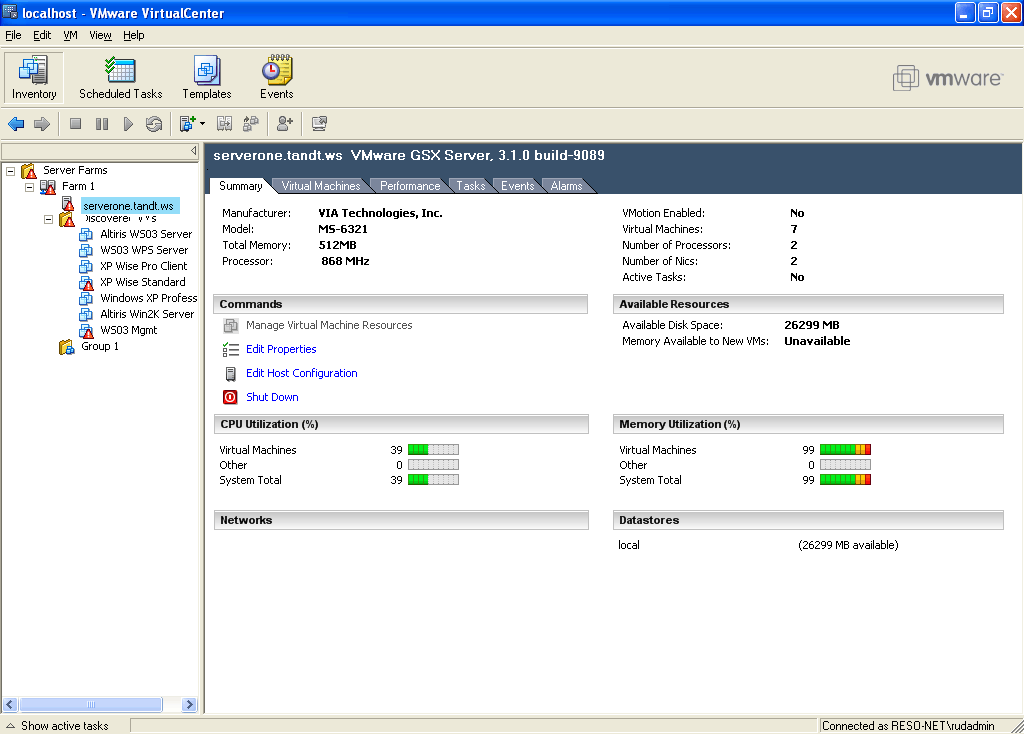The width and height of the screenshot is (1024, 734).
Task: Click the Stop virtual machine toolbar icon
Action: click(x=75, y=124)
